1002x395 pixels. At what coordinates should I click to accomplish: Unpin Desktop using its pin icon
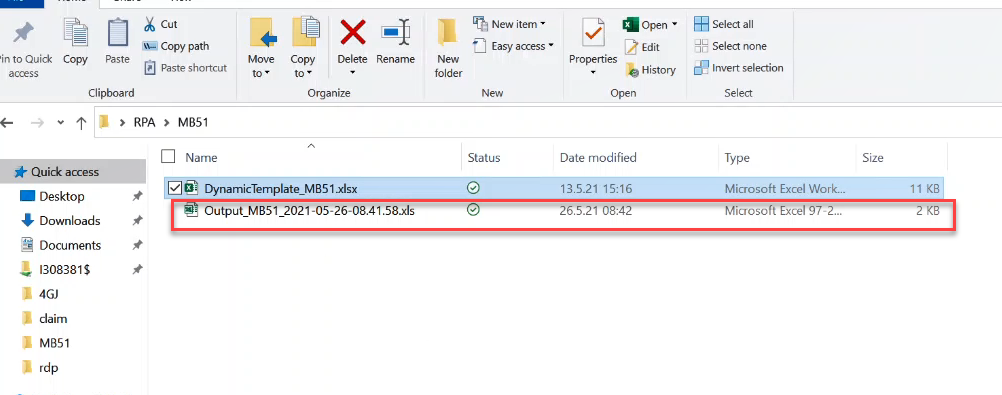[x=137, y=197]
